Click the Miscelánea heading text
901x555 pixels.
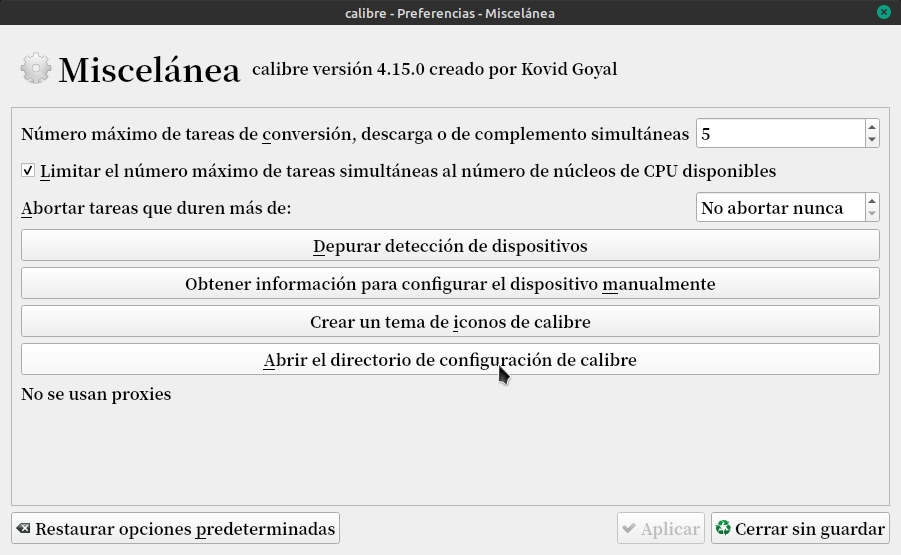click(149, 70)
